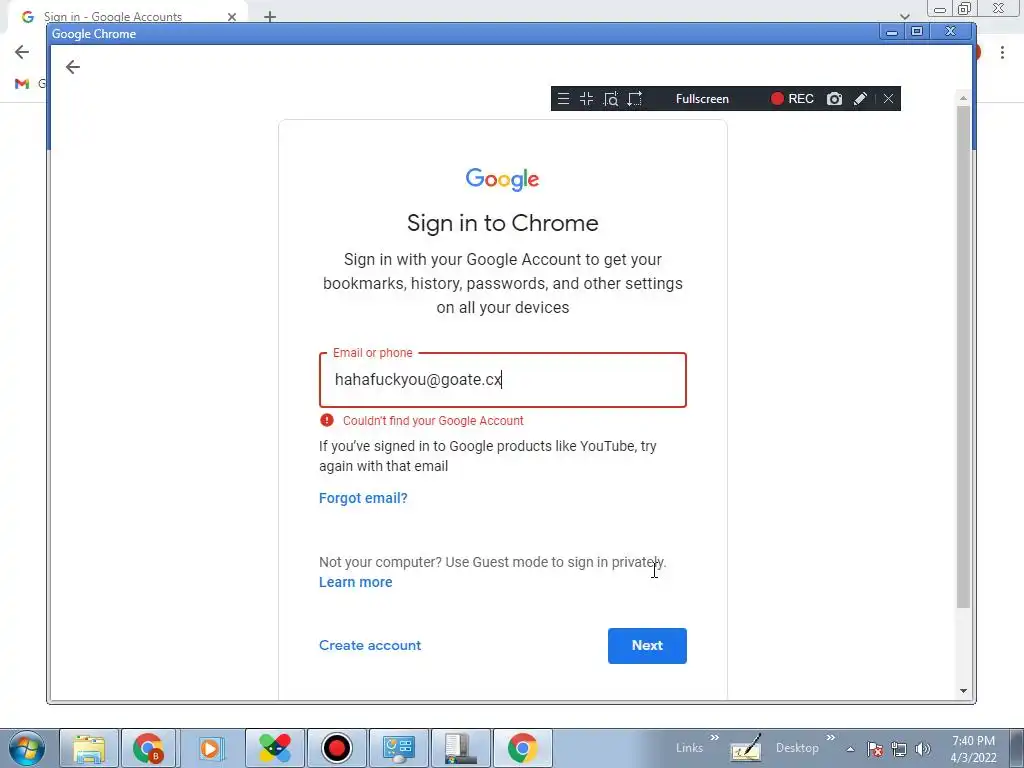Click the Create account link
Image resolution: width=1024 pixels, height=768 pixels.
click(x=370, y=645)
